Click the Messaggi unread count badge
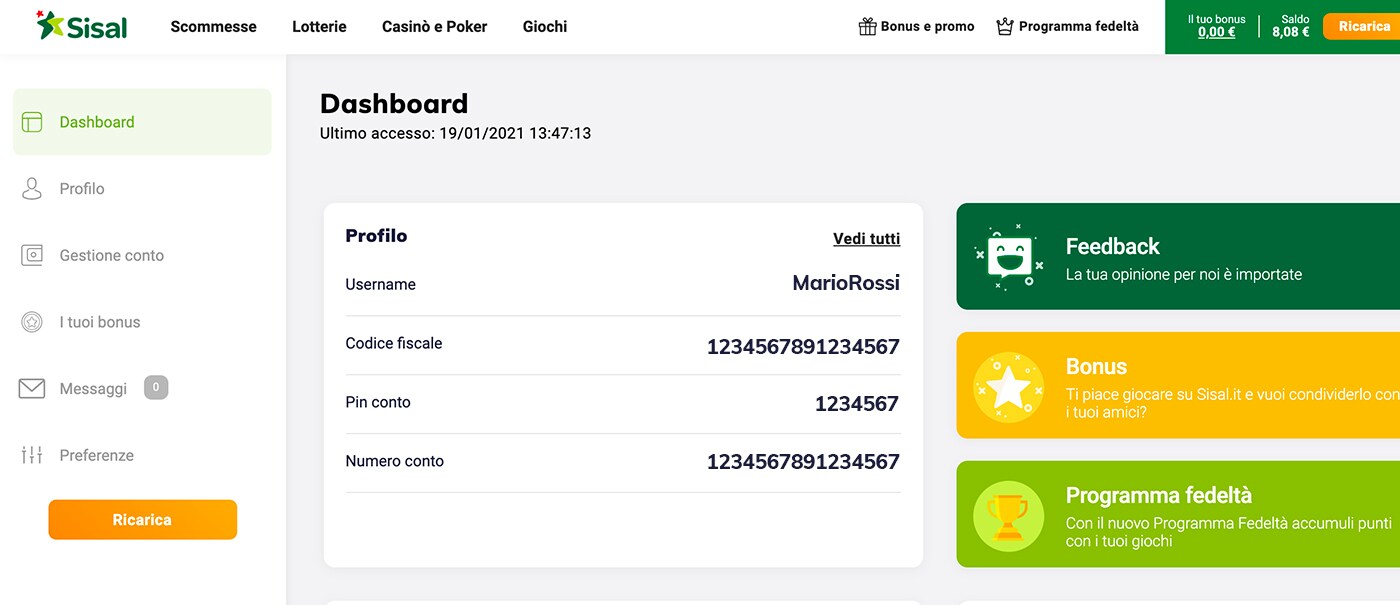 (156, 387)
